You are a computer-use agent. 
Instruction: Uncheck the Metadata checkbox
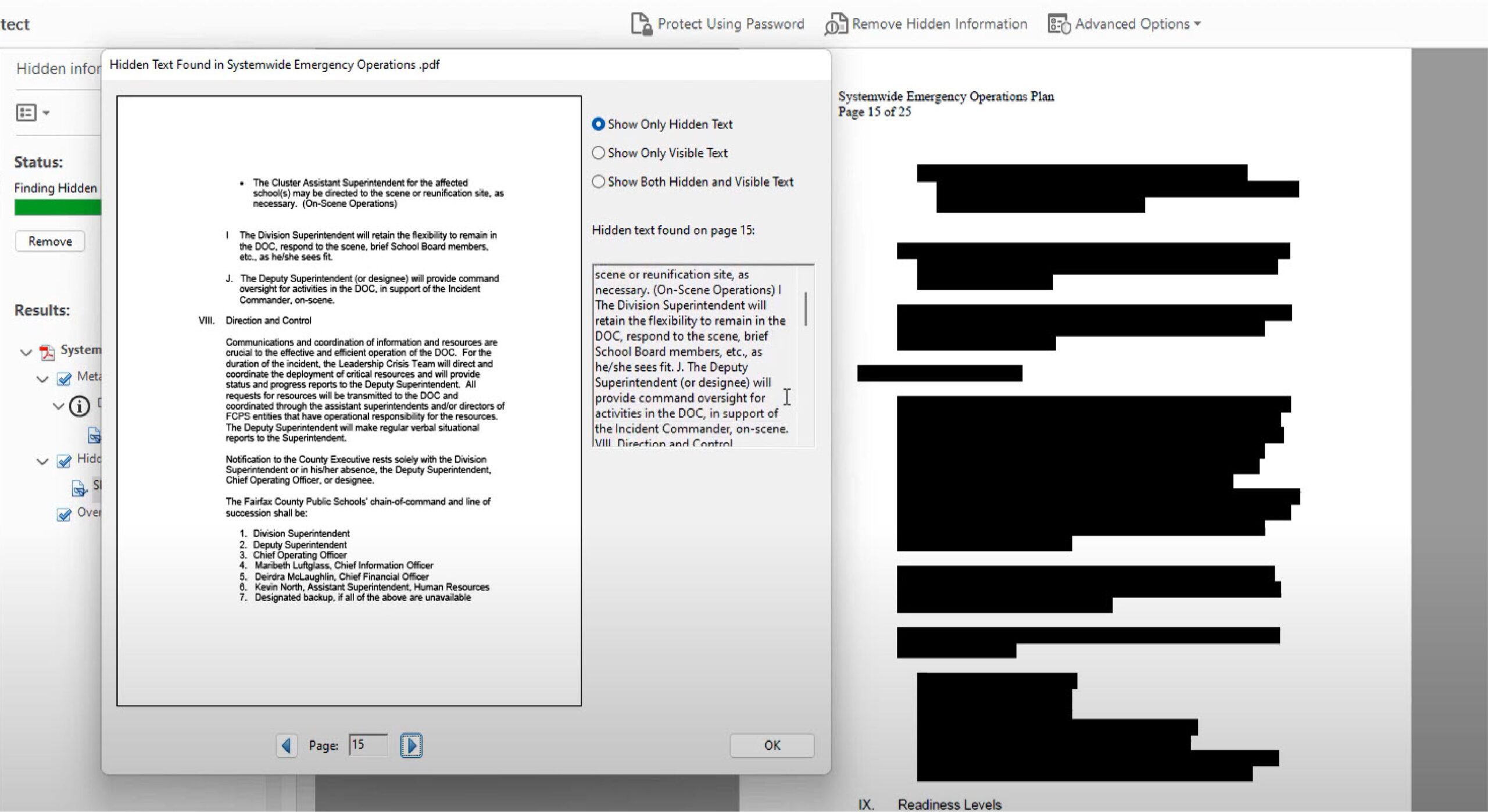(x=64, y=379)
